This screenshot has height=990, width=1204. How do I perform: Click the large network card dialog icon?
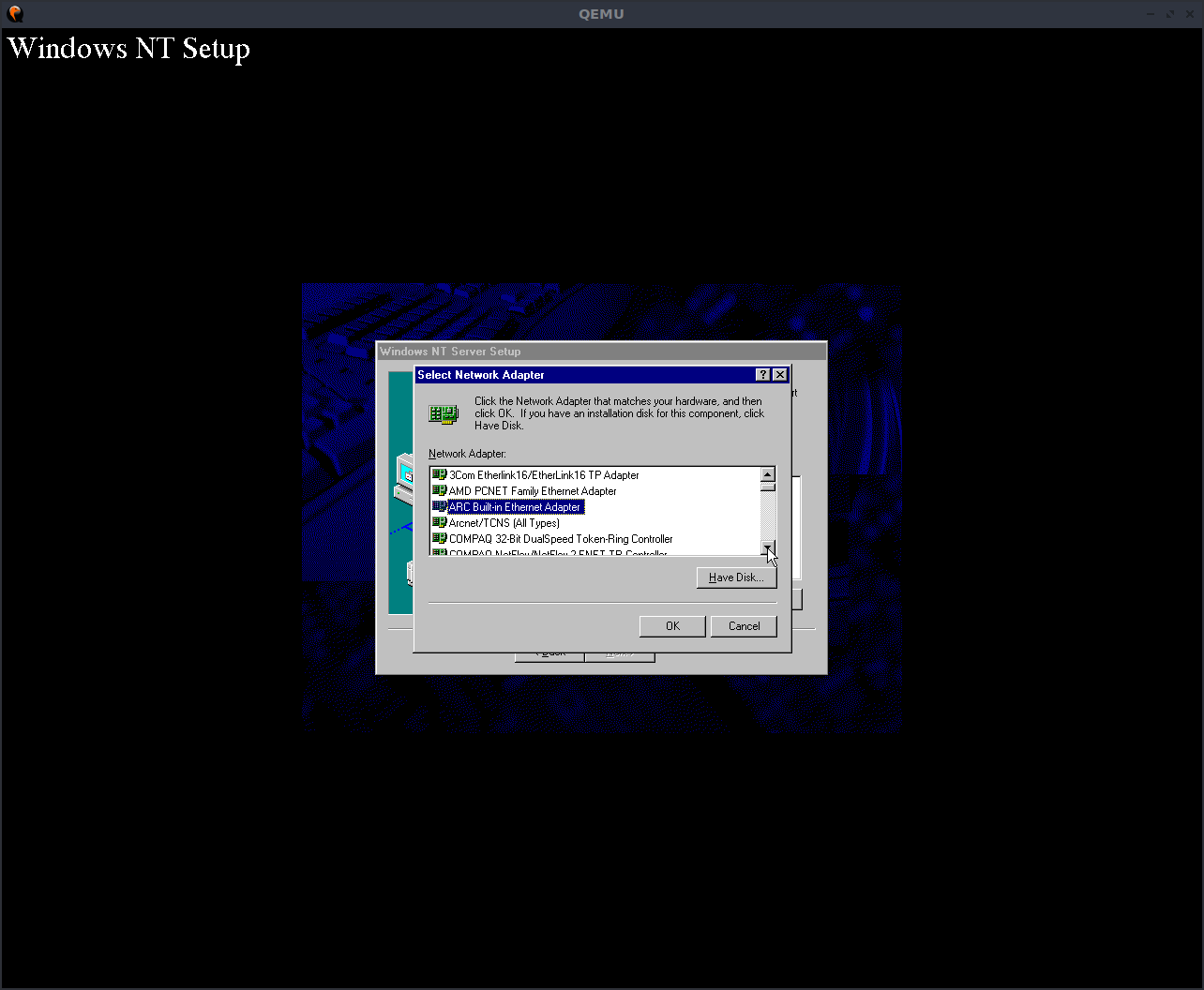pos(444,413)
